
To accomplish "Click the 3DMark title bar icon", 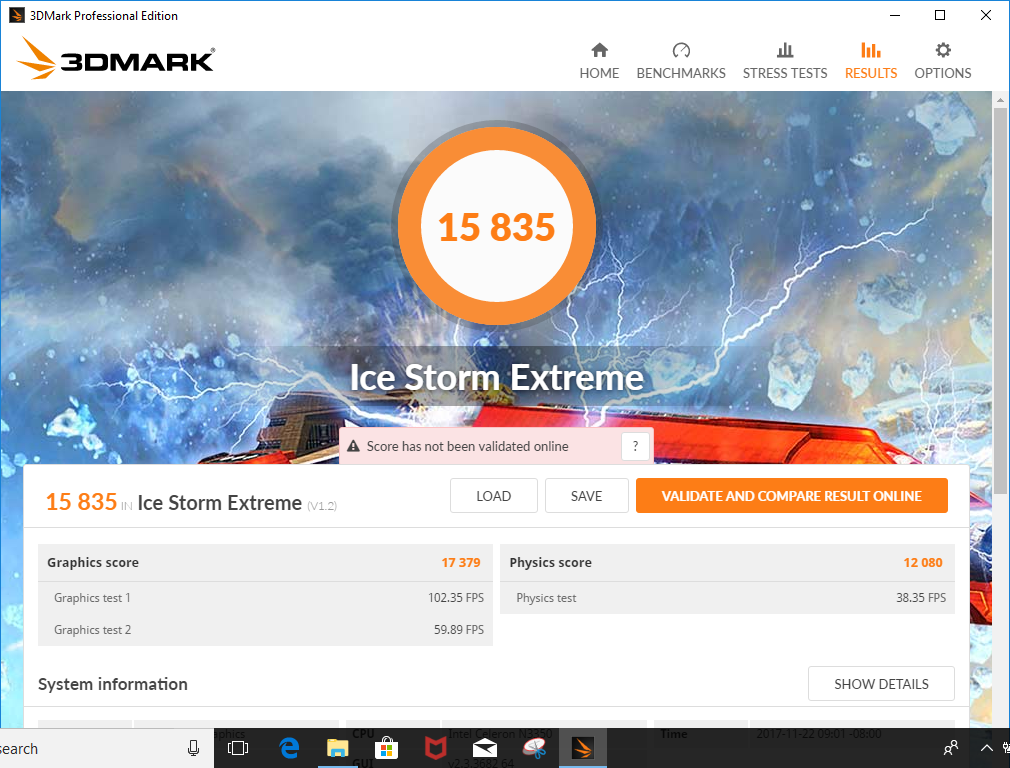I will [x=17, y=15].
